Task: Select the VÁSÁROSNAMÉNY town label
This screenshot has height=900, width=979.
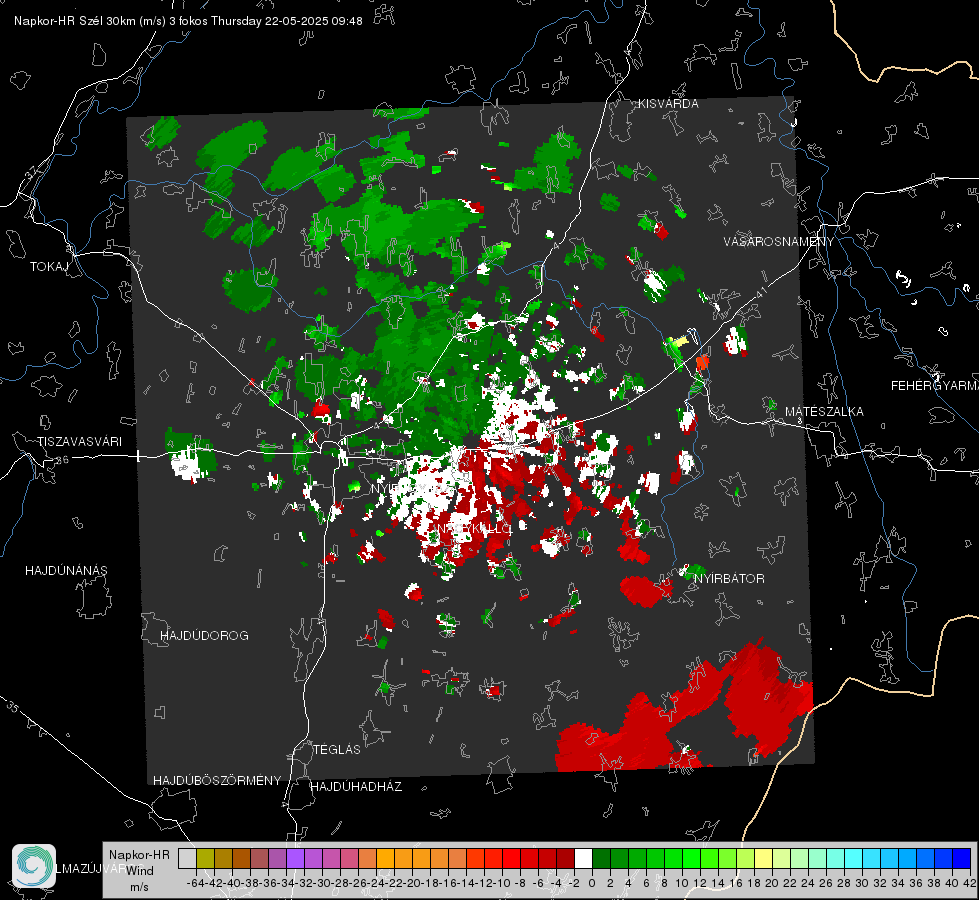Action: (x=779, y=242)
